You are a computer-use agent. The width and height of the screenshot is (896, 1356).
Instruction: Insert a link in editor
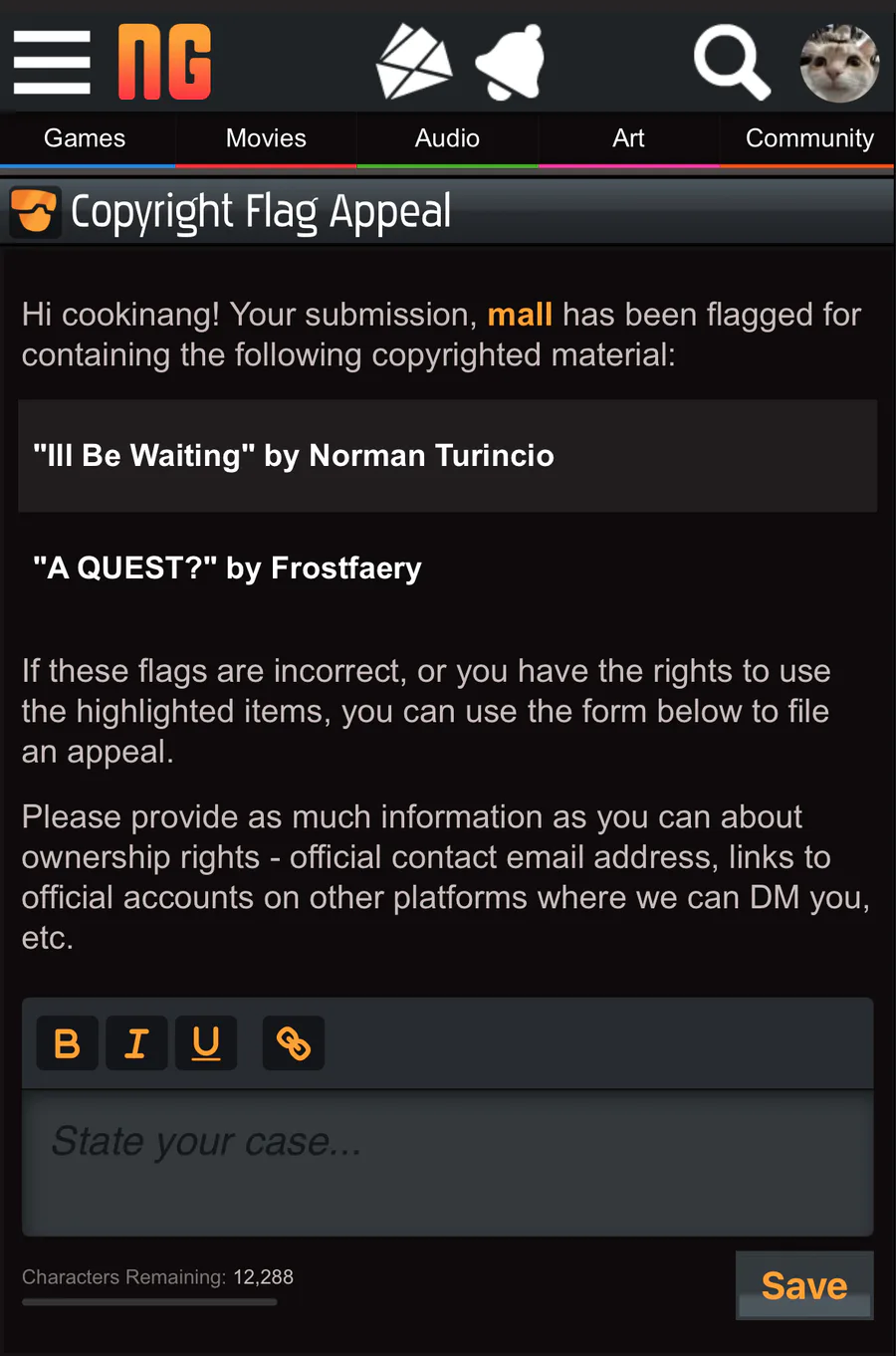click(294, 1043)
